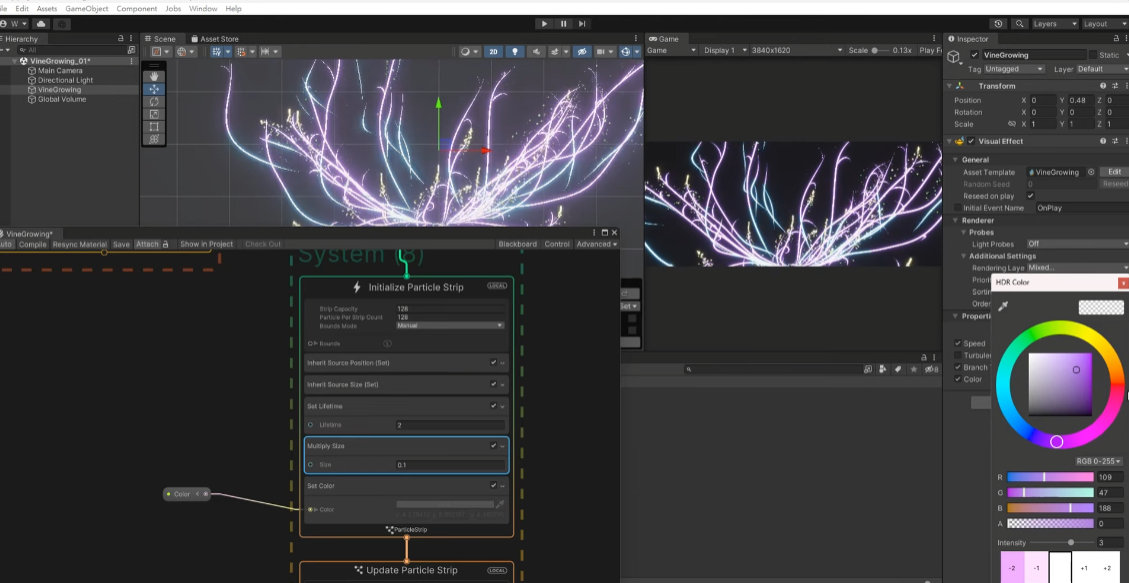Toggle the scene view camera icon
1129x583 pixels.
[600, 51]
